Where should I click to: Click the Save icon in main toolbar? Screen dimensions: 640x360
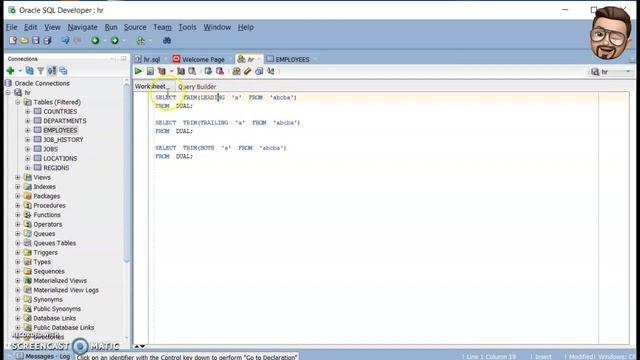click(x=36, y=40)
